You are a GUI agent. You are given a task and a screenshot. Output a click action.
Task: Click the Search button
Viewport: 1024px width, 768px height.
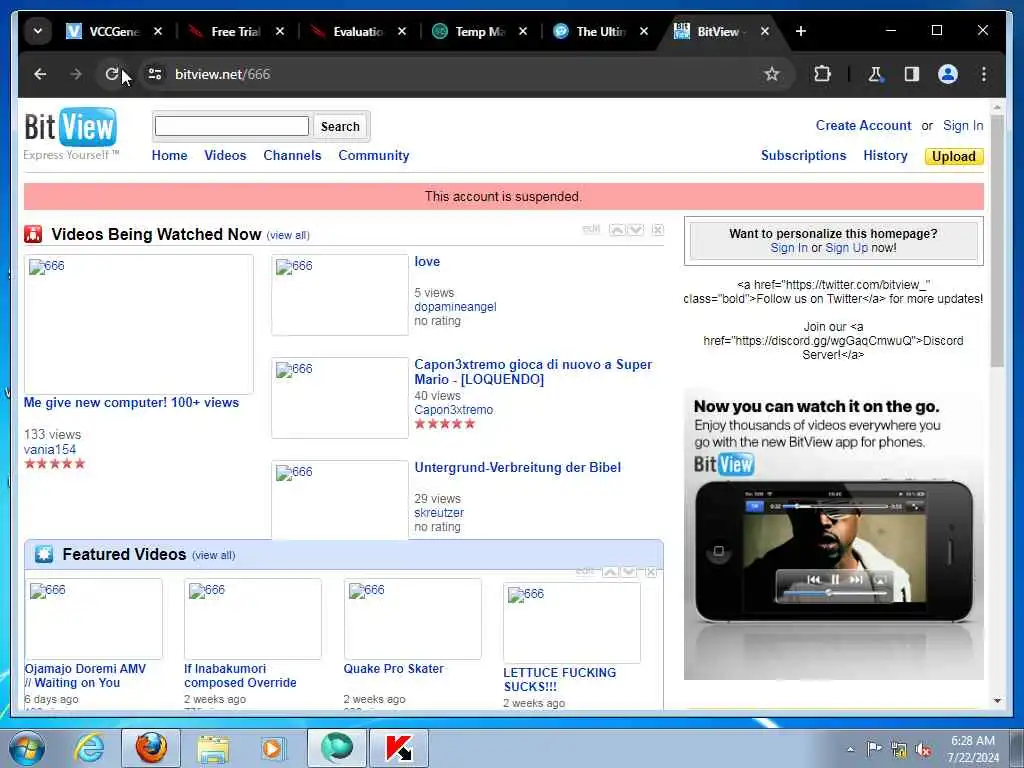tap(340, 126)
